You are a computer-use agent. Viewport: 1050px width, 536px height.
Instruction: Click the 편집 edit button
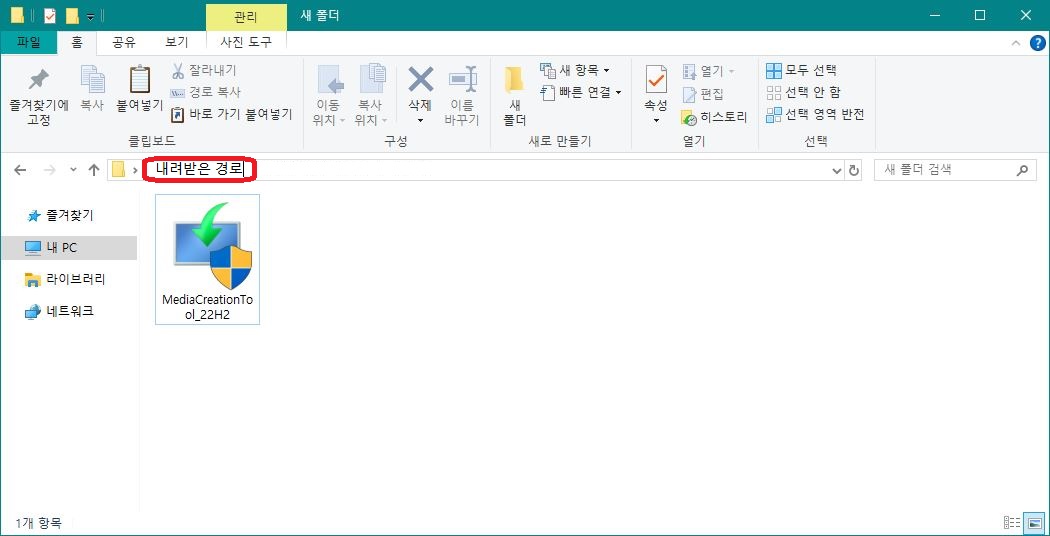click(x=702, y=94)
